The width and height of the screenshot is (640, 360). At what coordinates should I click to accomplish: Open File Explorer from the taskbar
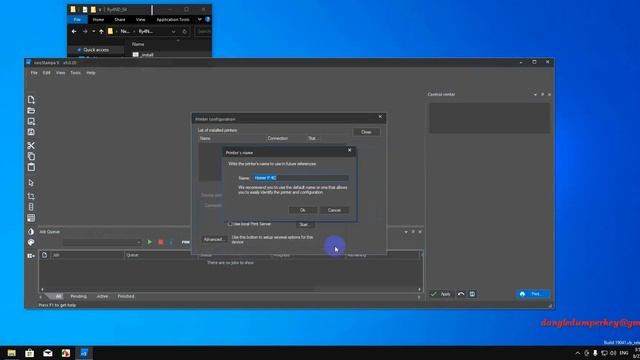coord(11,353)
